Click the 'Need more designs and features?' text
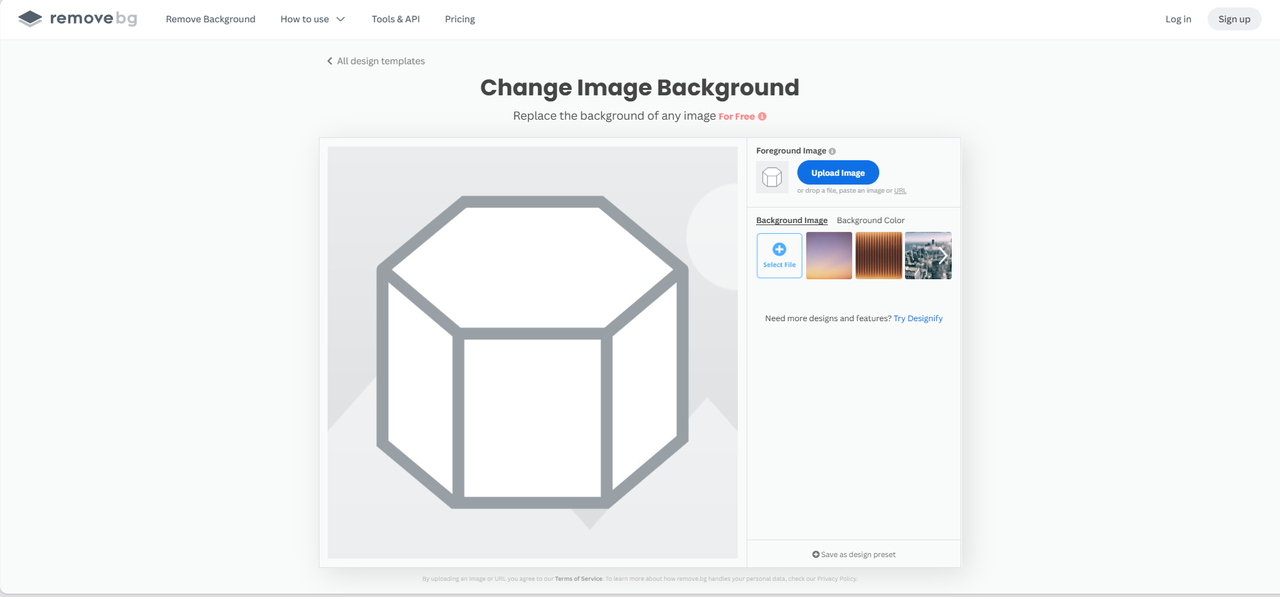Screen dimensions: 1280x597 pyautogui.click(x=828, y=318)
